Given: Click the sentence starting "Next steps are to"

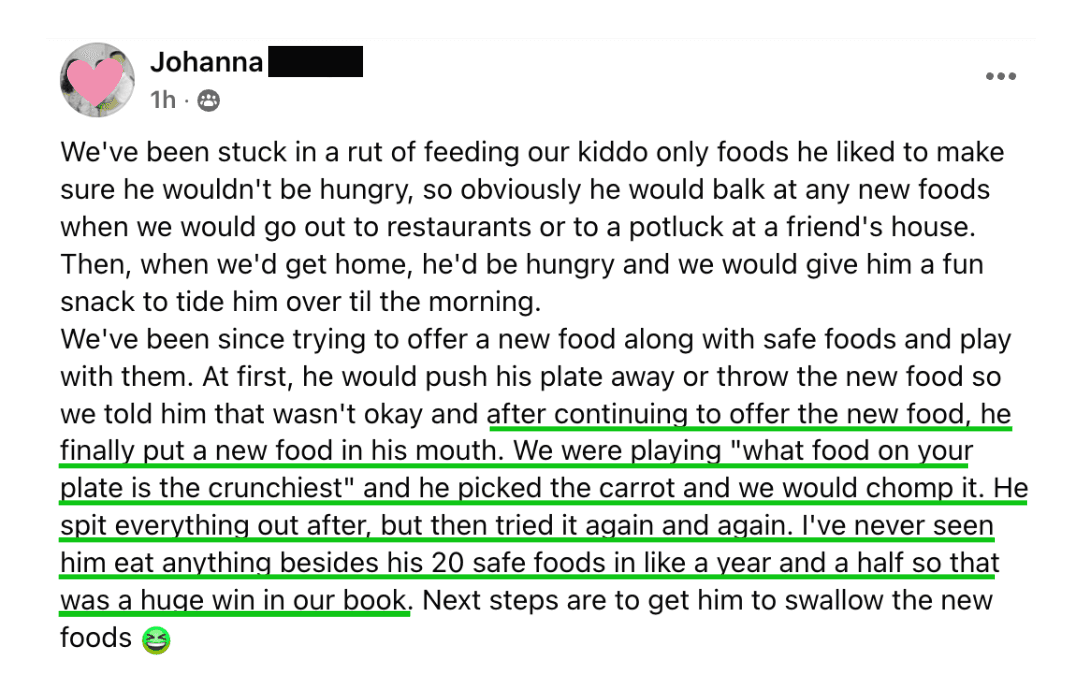Looking at the screenshot, I should (x=707, y=600).
